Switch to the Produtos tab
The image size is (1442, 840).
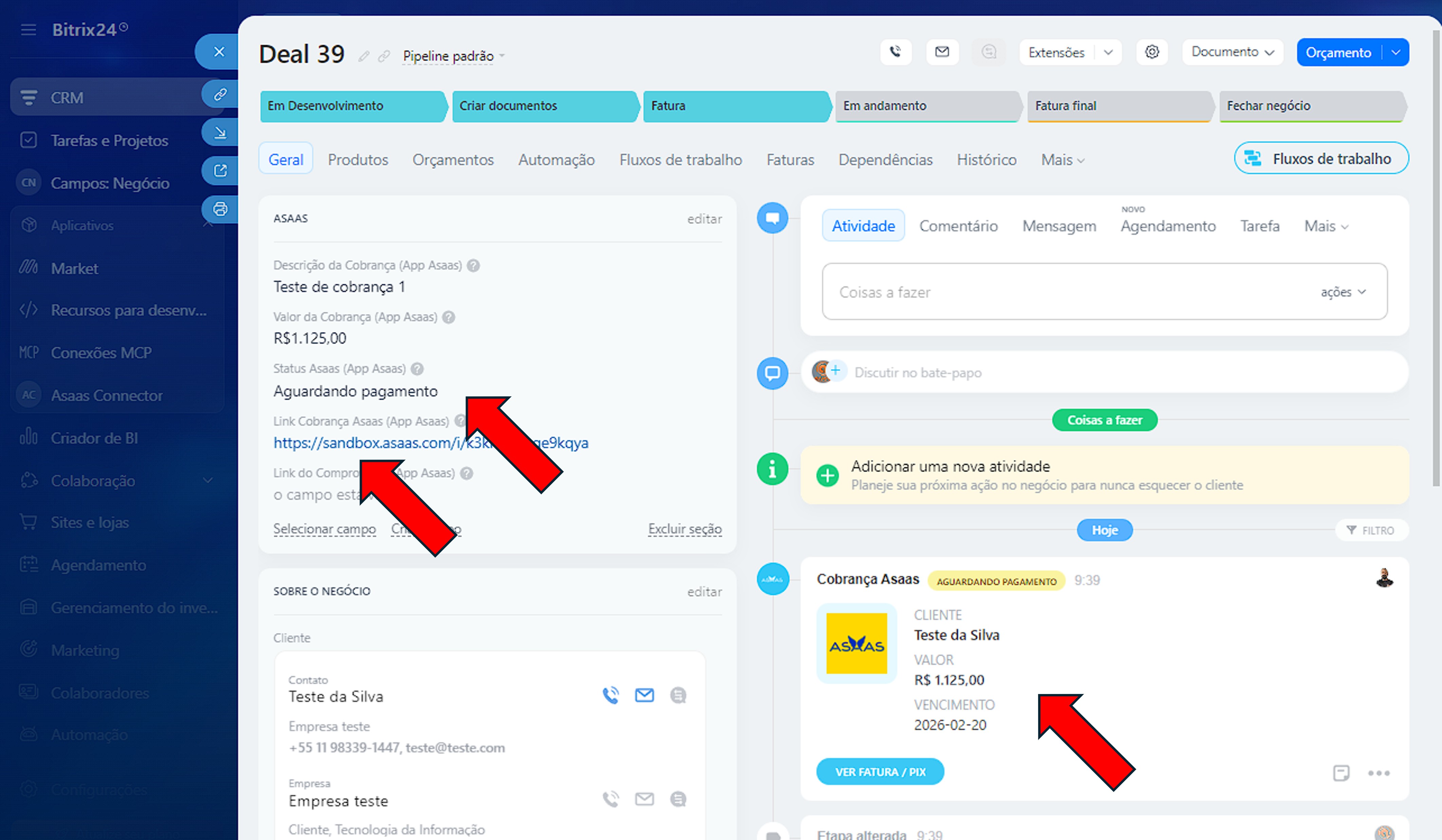[358, 160]
